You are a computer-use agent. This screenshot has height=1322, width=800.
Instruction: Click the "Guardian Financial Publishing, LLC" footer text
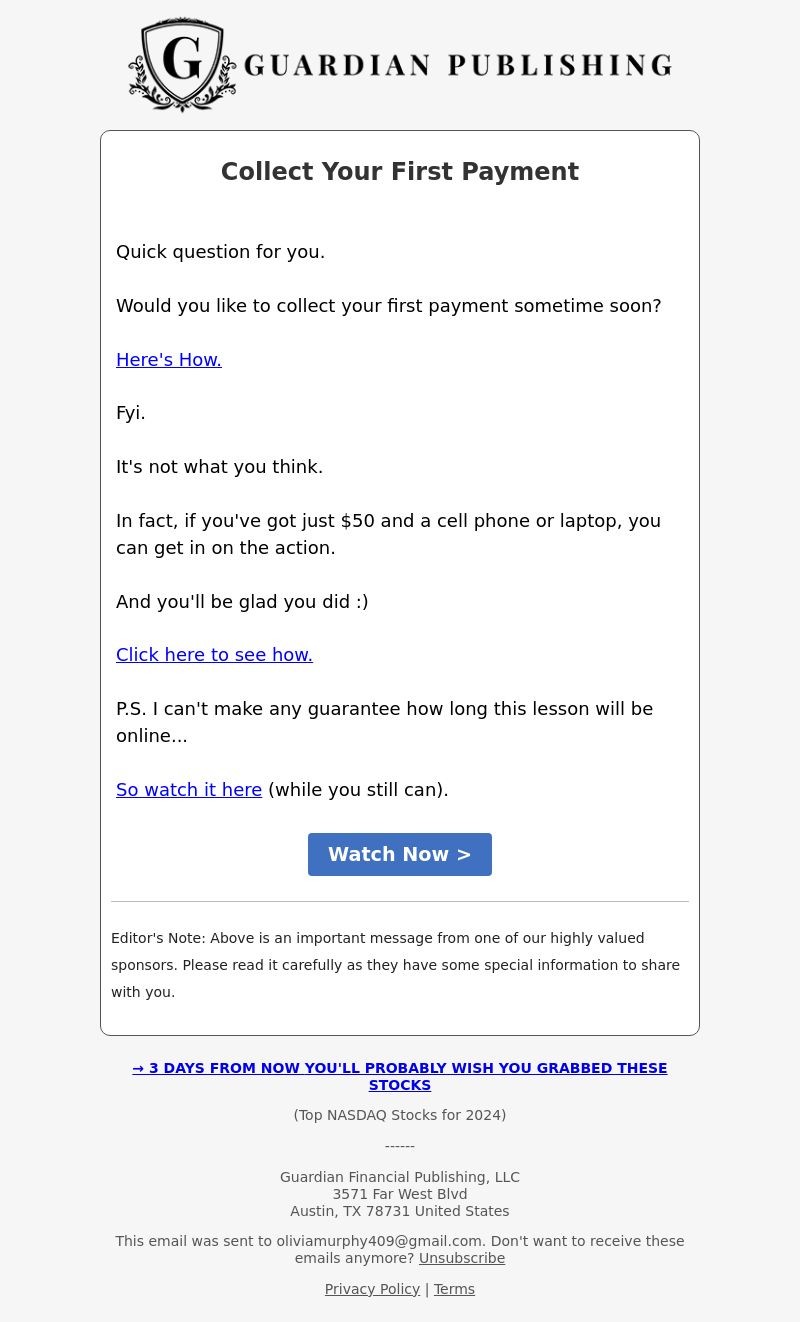click(x=399, y=1177)
